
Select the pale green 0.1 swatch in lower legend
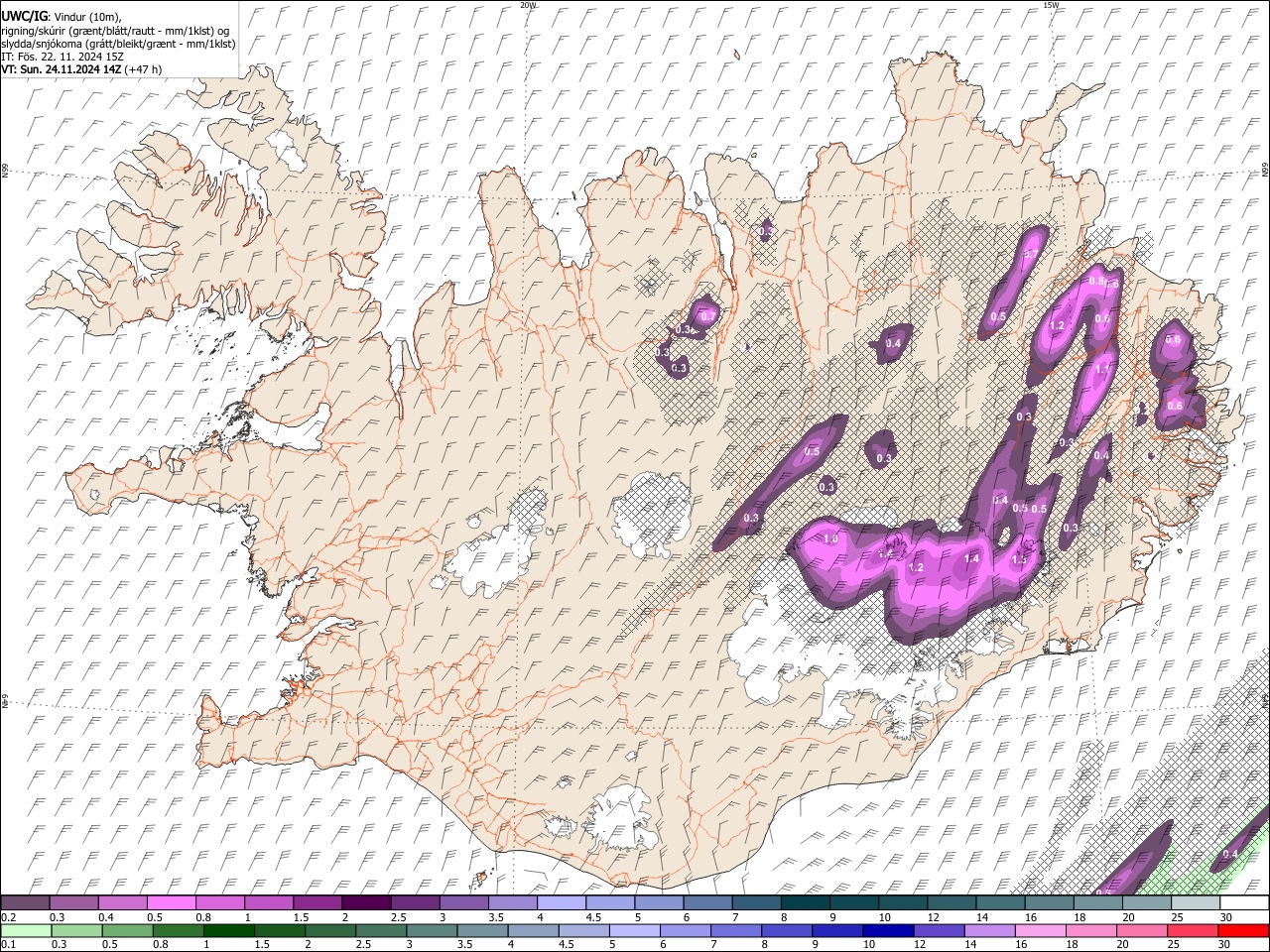coord(26,930)
